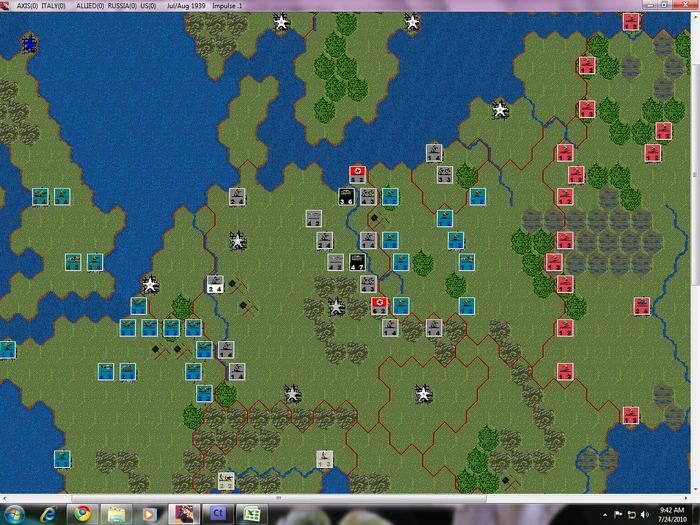Select the white unit counter marked 2 4
The height and width of the screenshot is (525, 700).
215,284
